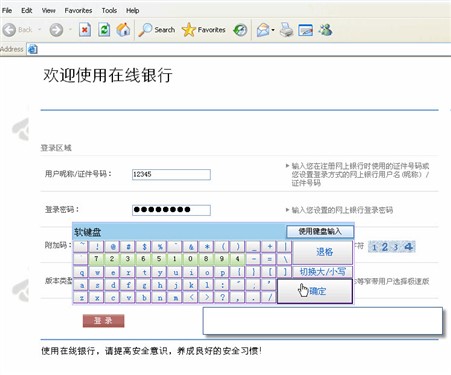451x375 pixels.
Task: Open the Help menu
Action: (132, 11)
